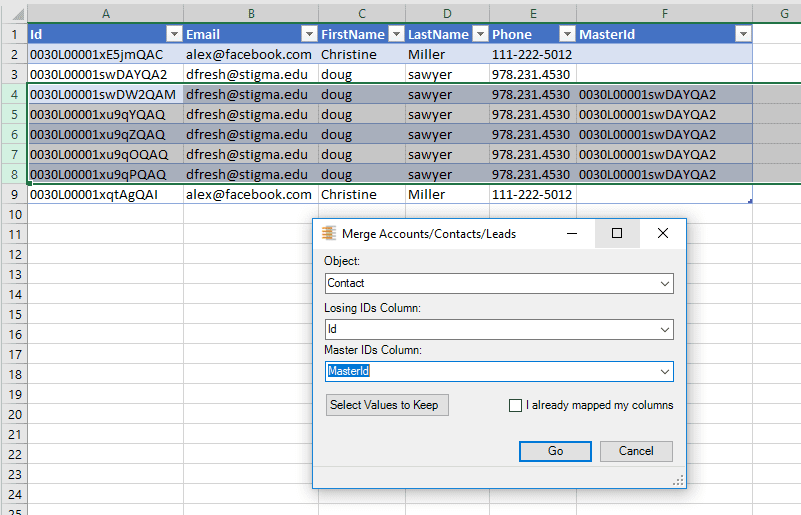Viewport: 801px width, 515px height.
Task: Click sawyer in row 6
Action: [447, 134]
